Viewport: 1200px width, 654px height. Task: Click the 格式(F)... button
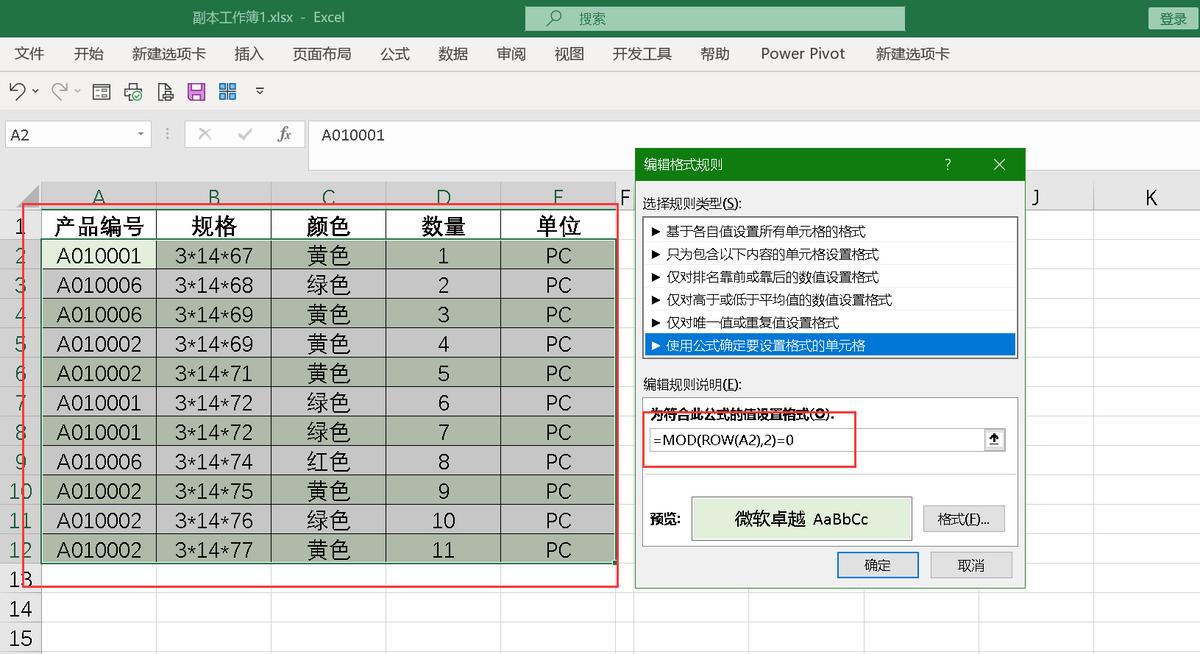click(964, 520)
